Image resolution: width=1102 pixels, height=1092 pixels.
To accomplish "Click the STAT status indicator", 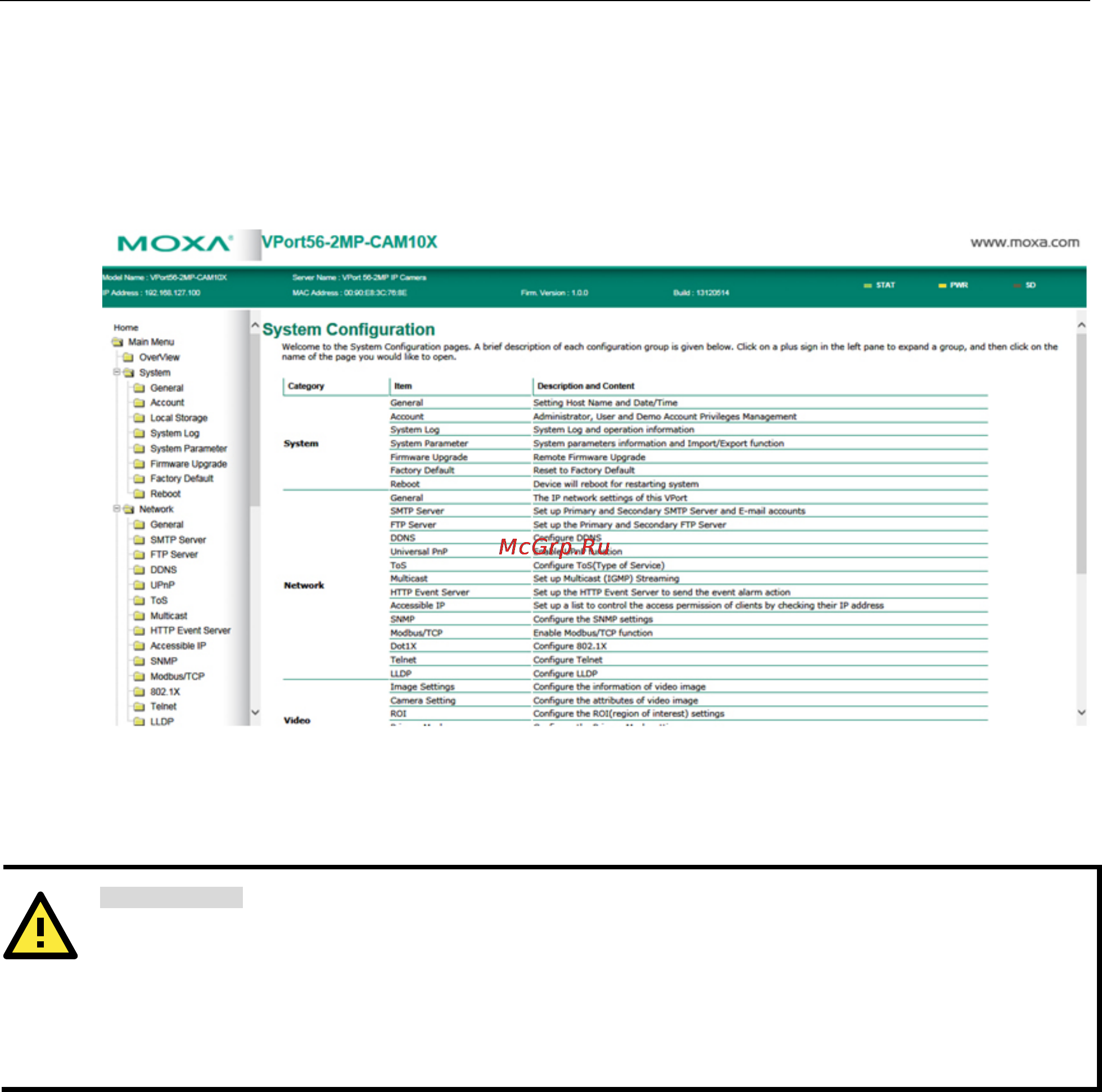I will click(879, 285).
